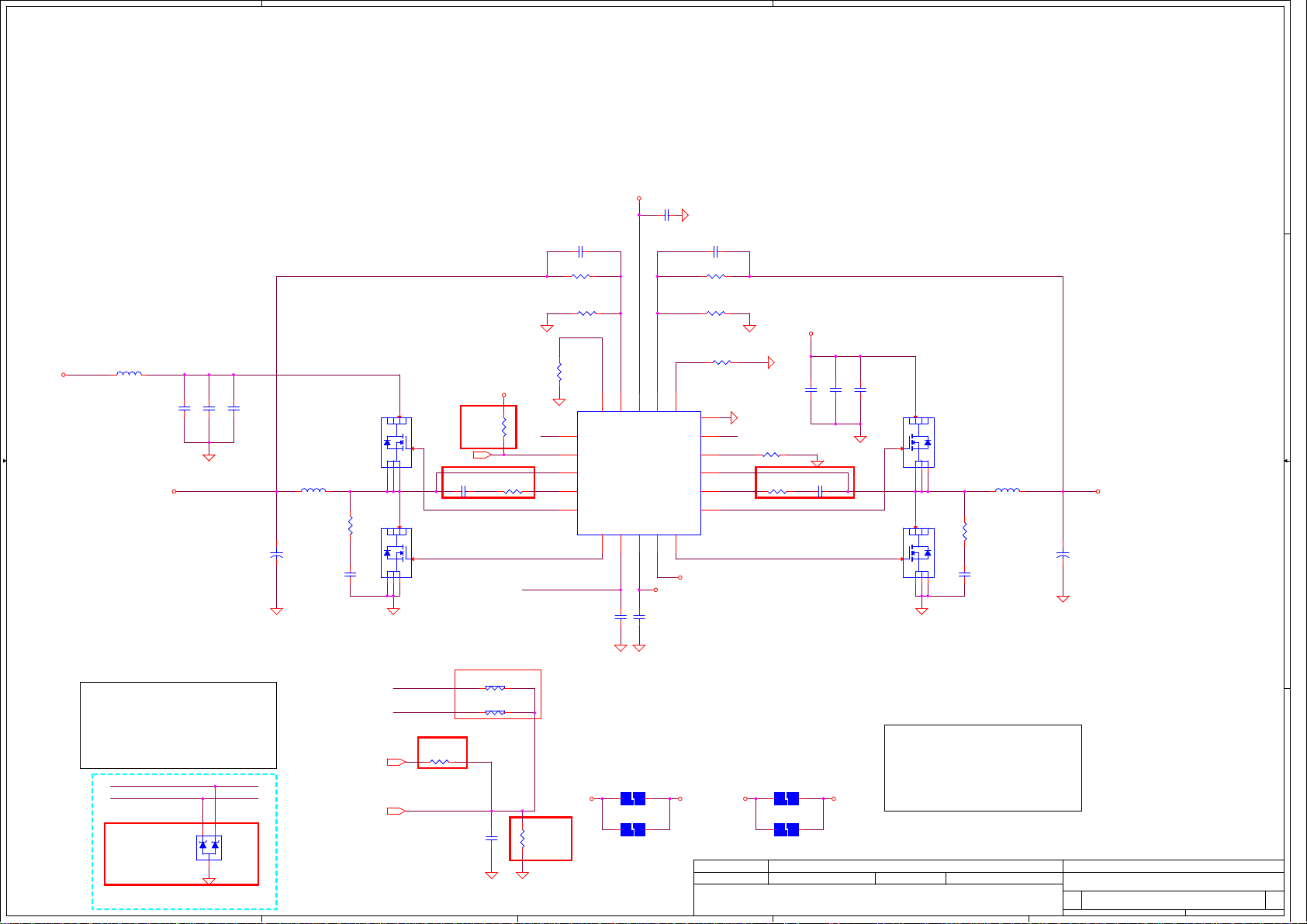Select the series resistor after the upper bottom connector
The width and height of the screenshot is (1307, 924).
coord(440,762)
